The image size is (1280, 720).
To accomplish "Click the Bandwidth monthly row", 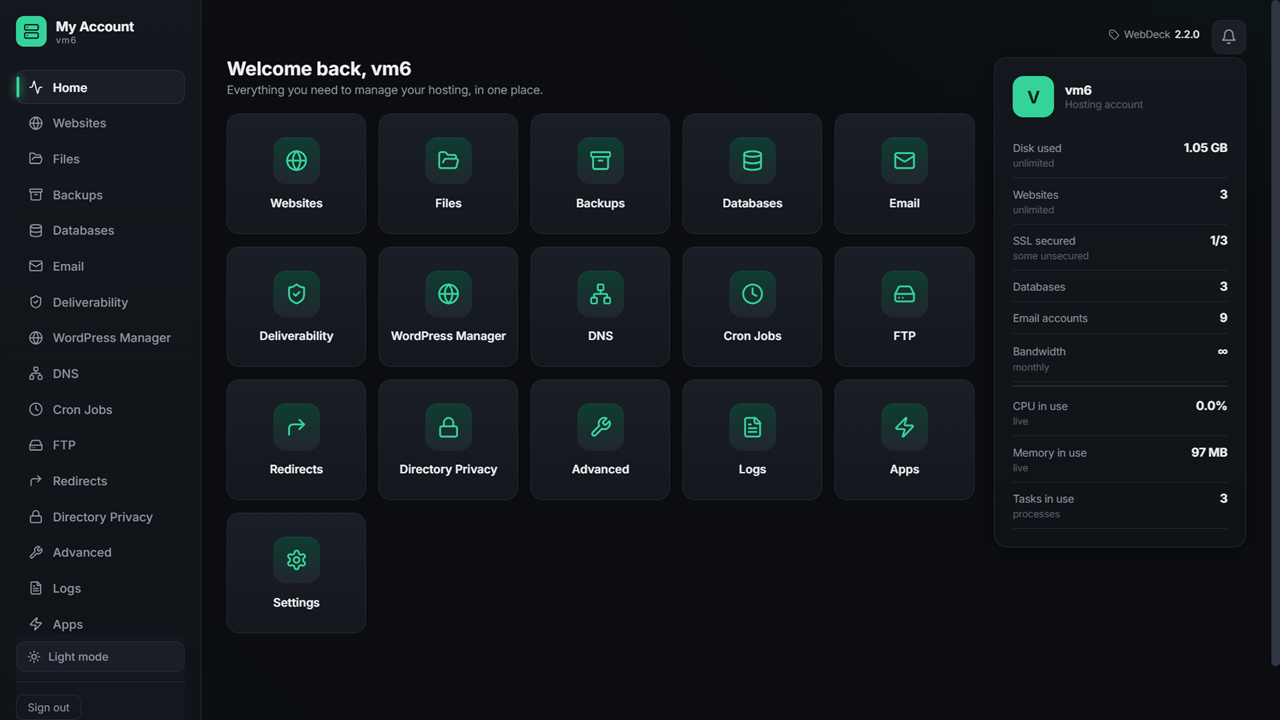I will [1120, 359].
